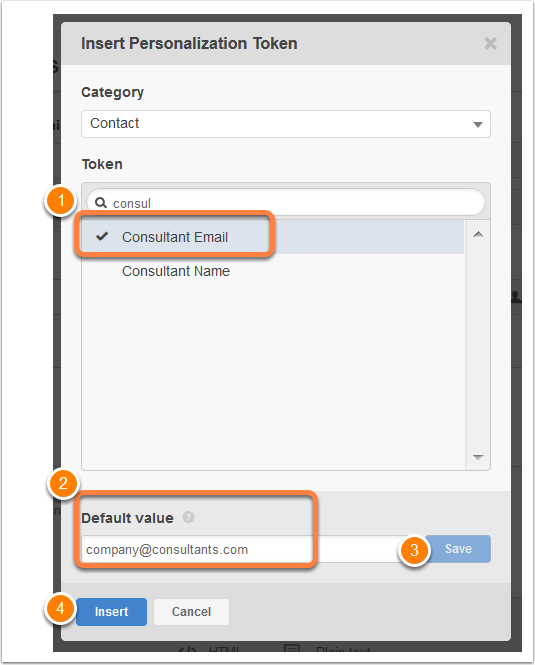Click the token list up arrow

[x=478, y=234]
